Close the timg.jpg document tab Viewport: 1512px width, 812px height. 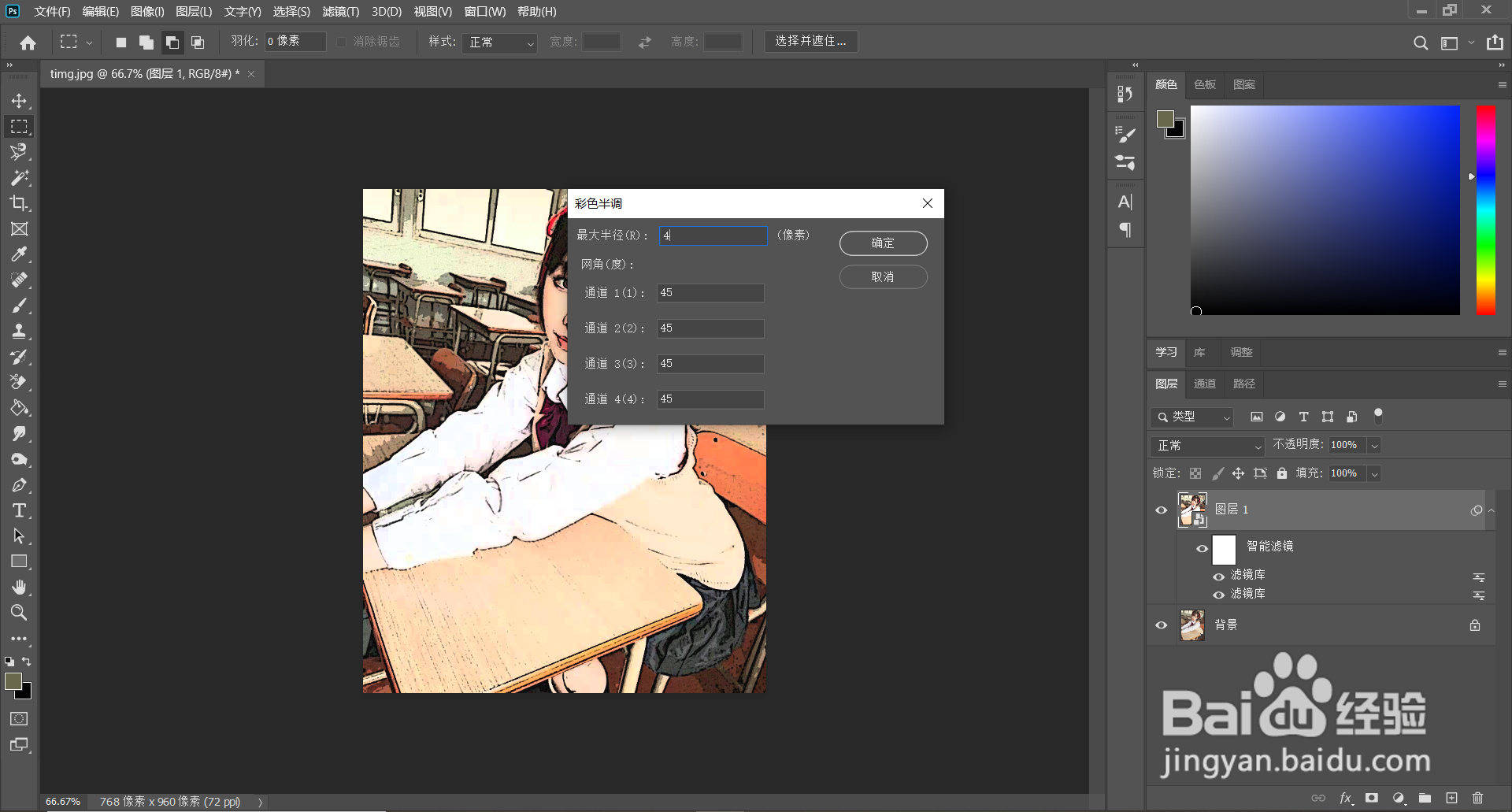click(251, 74)
